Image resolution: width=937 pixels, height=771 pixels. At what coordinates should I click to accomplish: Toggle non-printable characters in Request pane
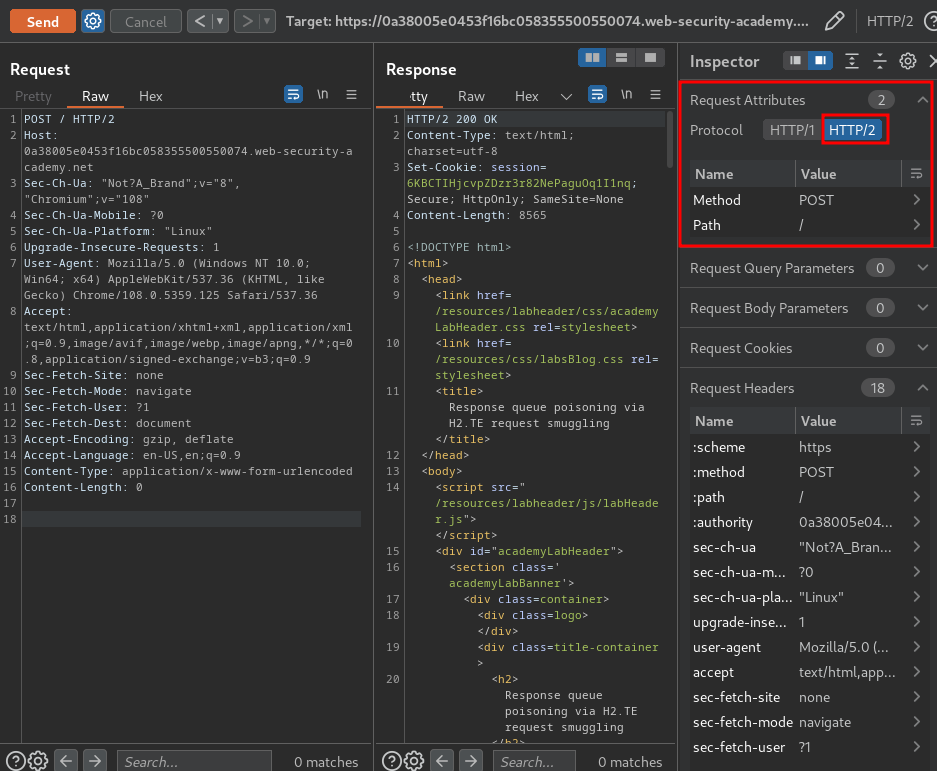tap(323, 94)
